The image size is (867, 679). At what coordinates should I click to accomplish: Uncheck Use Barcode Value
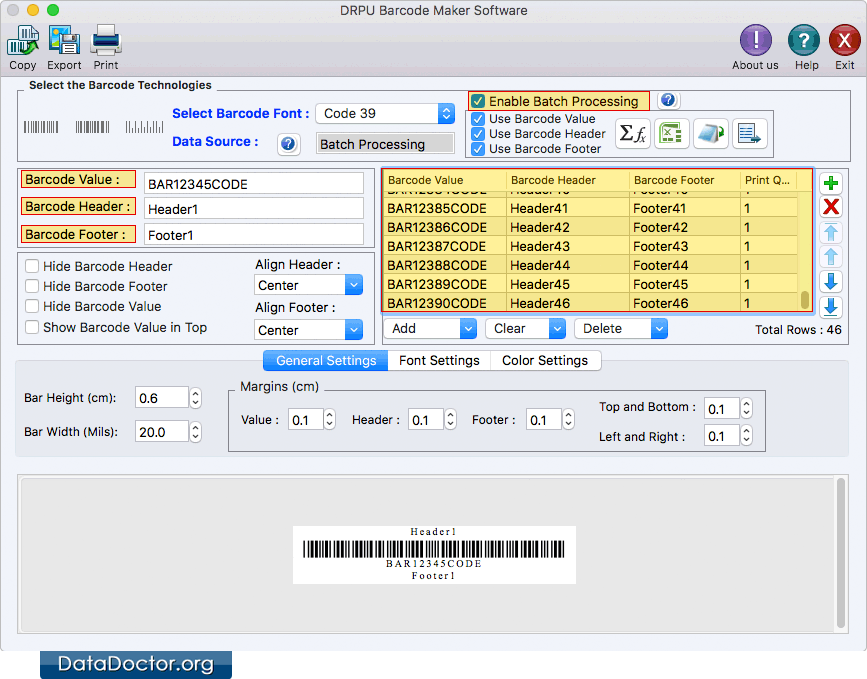tap(478, 119)
